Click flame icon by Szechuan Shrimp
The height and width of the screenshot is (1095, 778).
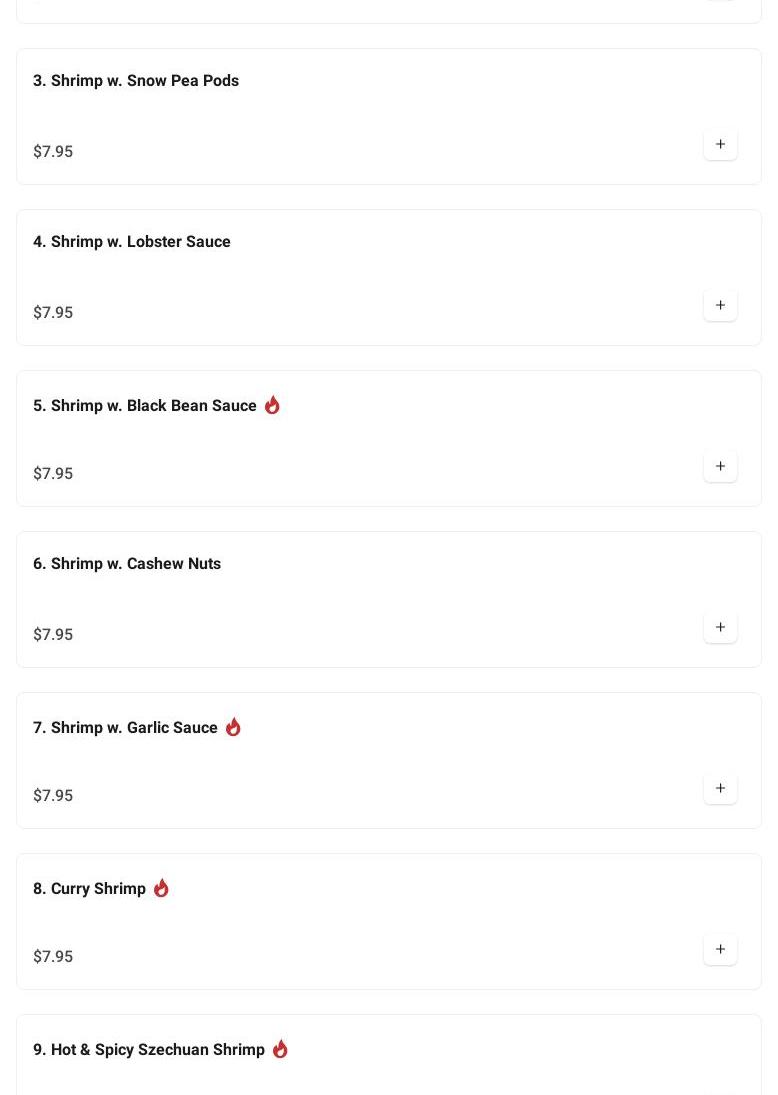(x=280, y=1049)
